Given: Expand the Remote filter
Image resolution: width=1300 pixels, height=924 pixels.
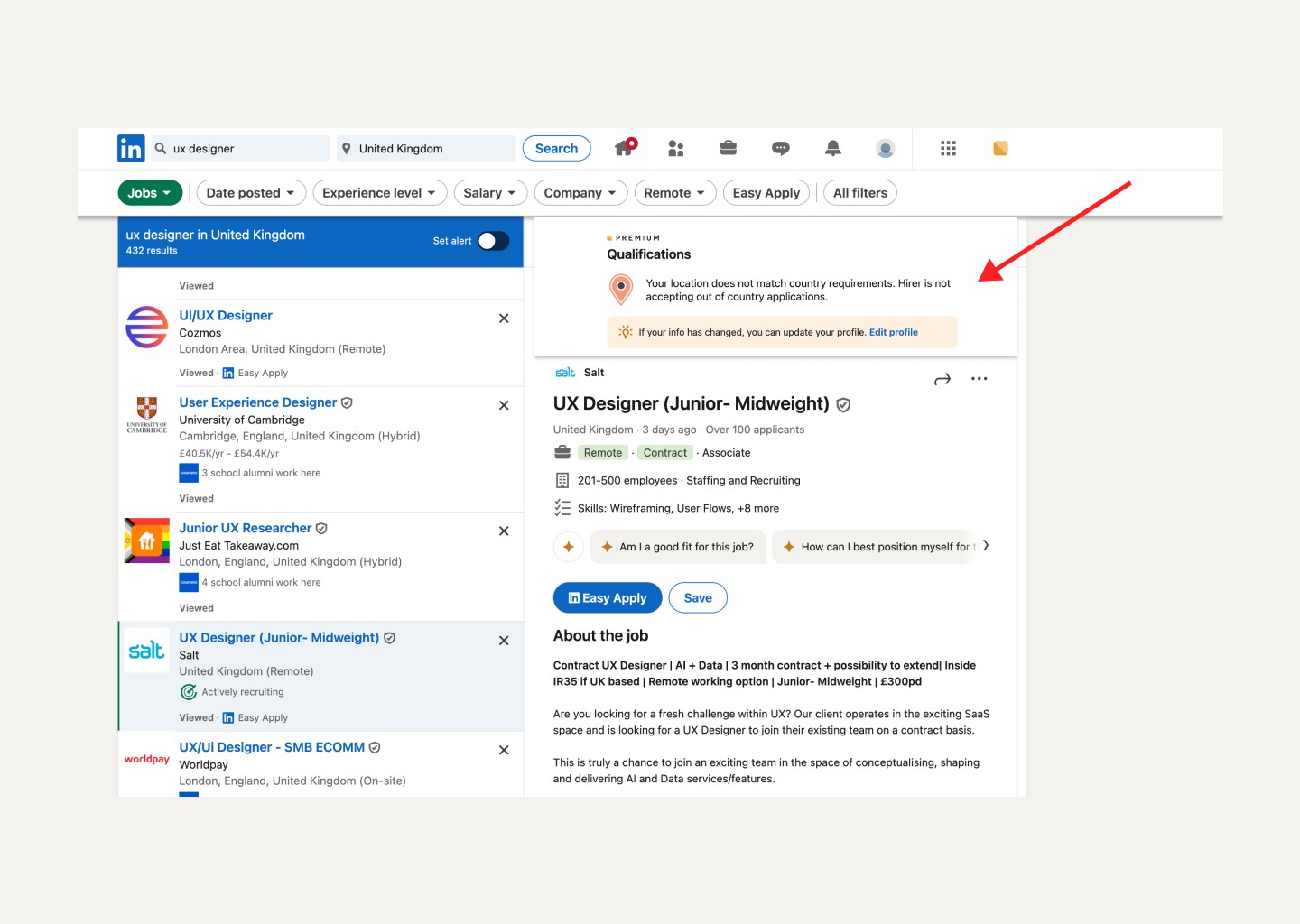Looking at the screenshot, I should [x=675, y=193].
